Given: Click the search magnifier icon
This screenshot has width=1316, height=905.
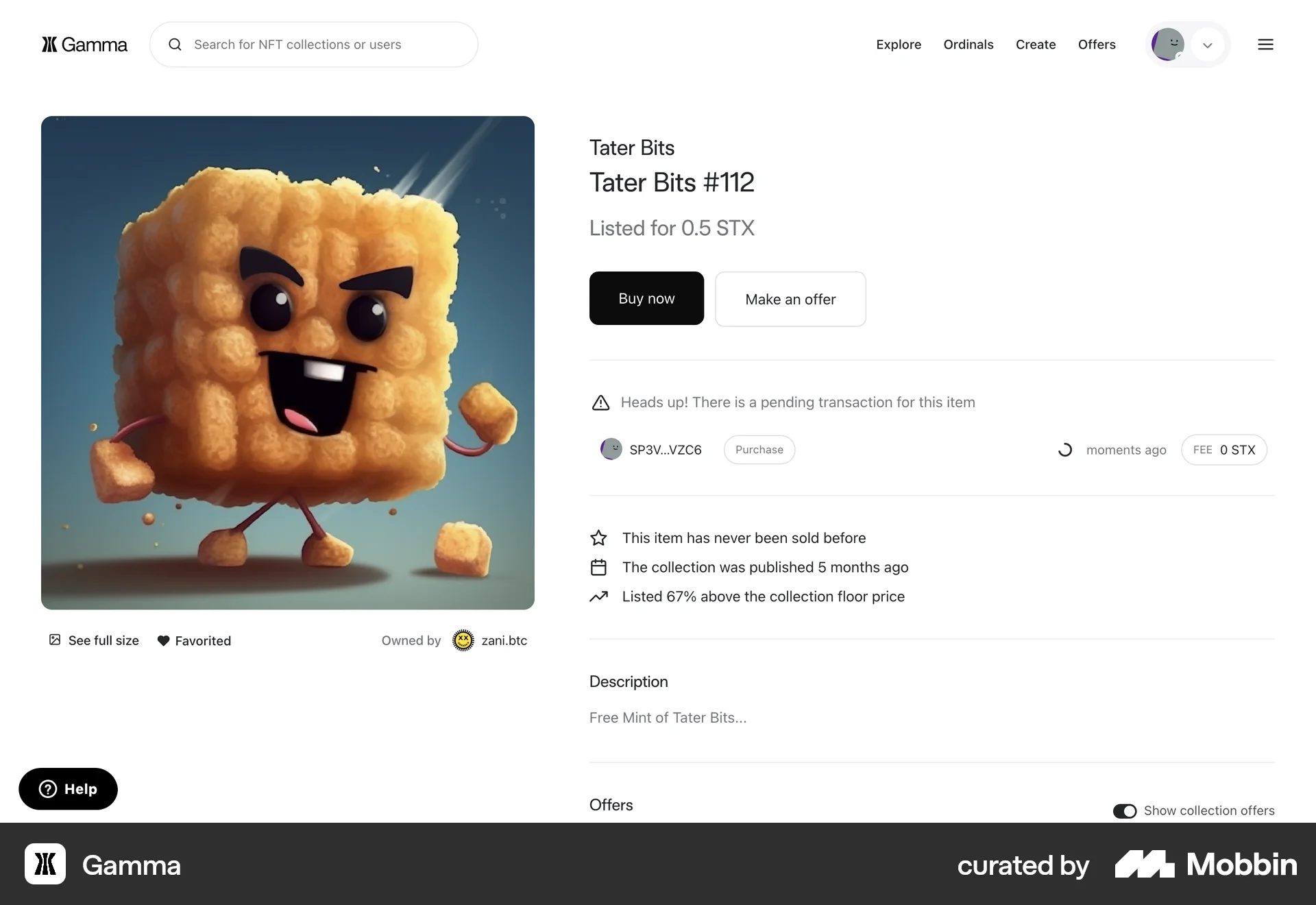Looking at the screenshot, I should coord(175,45).
